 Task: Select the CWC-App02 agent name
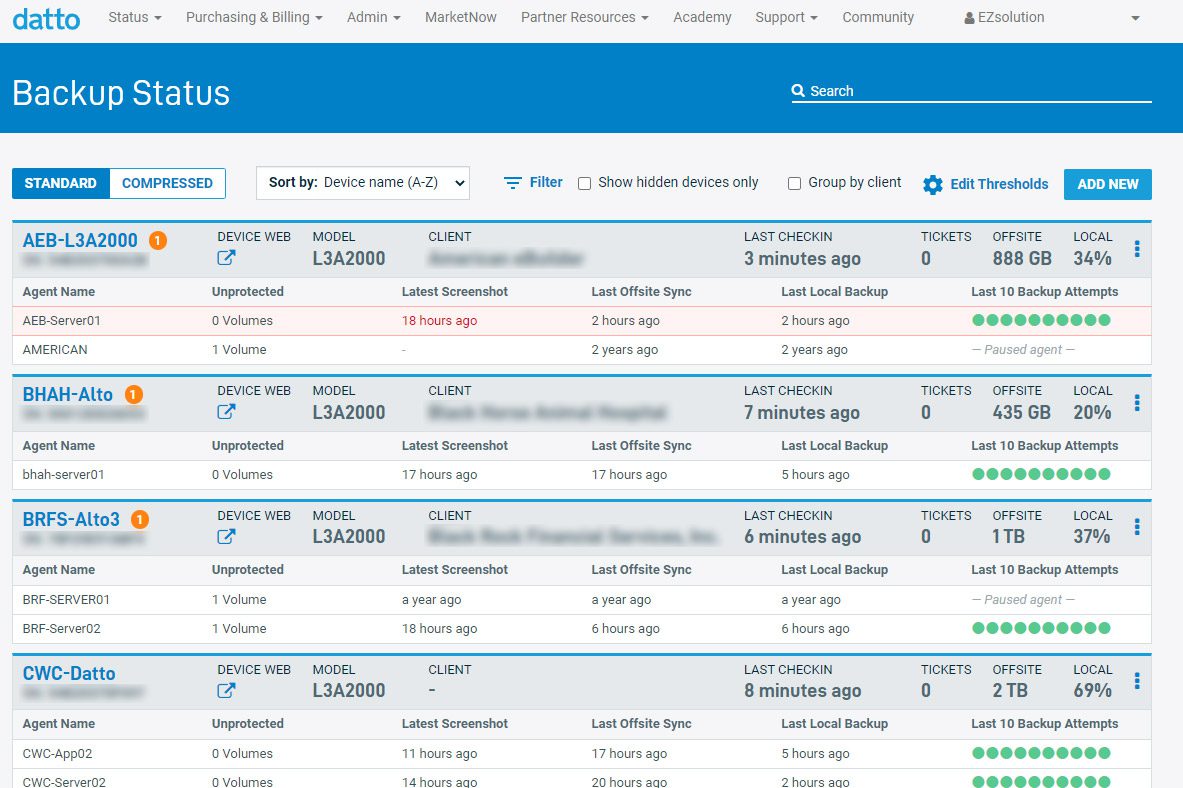point(57,753)
